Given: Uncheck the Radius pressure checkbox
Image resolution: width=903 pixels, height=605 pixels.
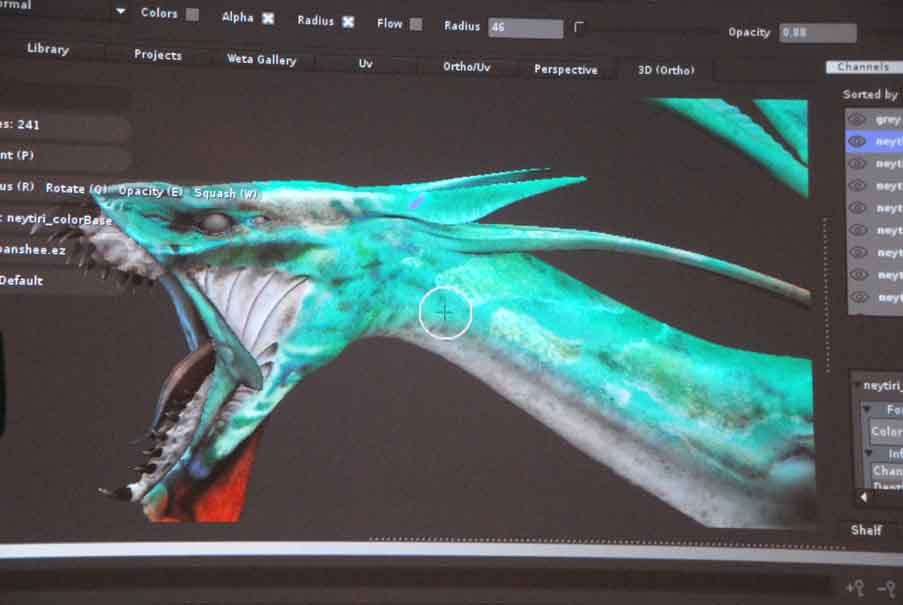Looking at the screenshot, I should (348, 22).
